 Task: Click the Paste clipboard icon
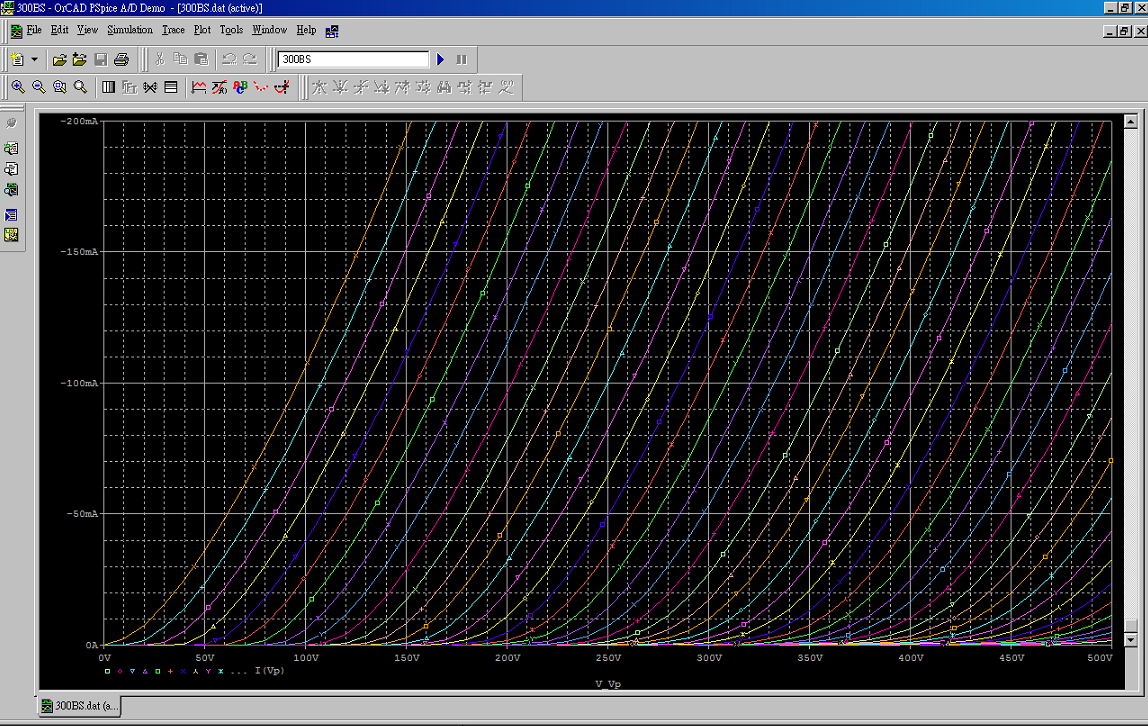click(201, 59)
